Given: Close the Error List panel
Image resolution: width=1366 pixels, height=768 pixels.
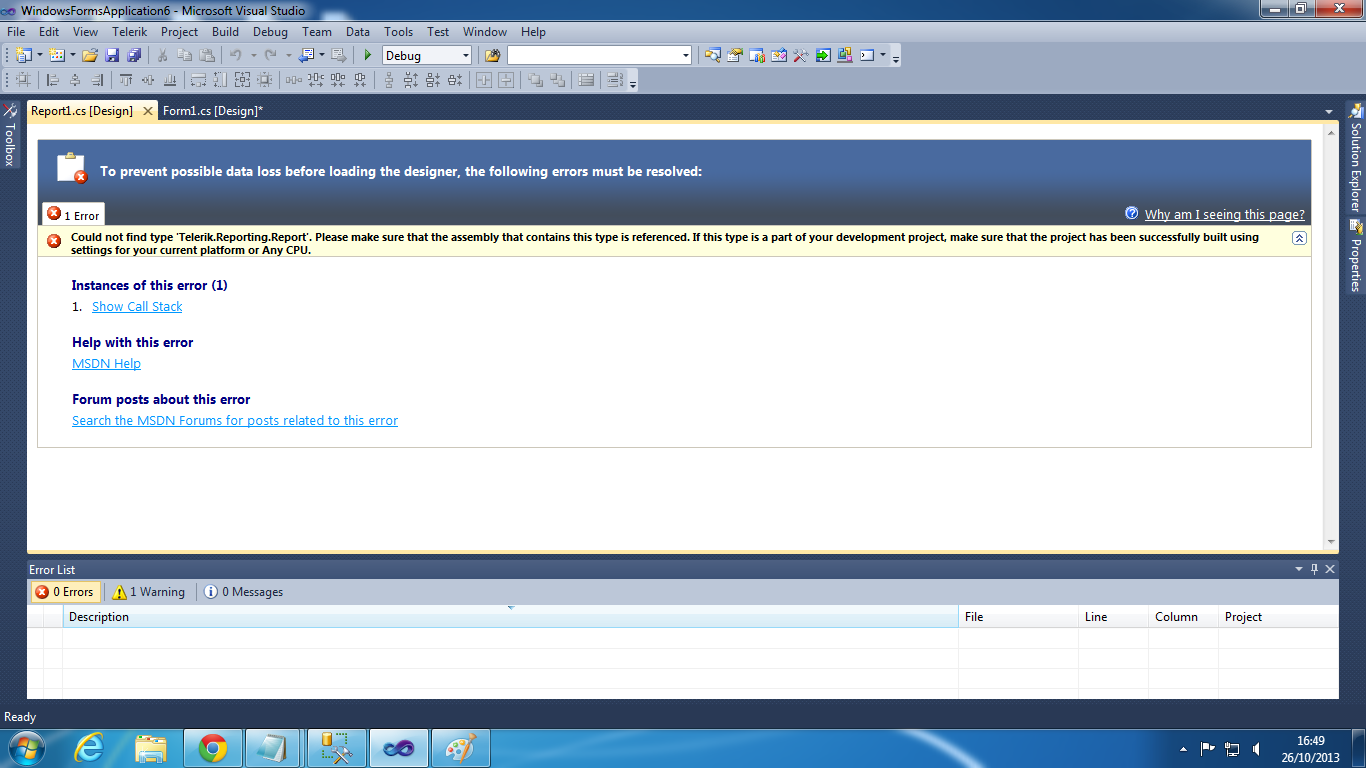Looking at the screenshot, I should [1330, 569].
